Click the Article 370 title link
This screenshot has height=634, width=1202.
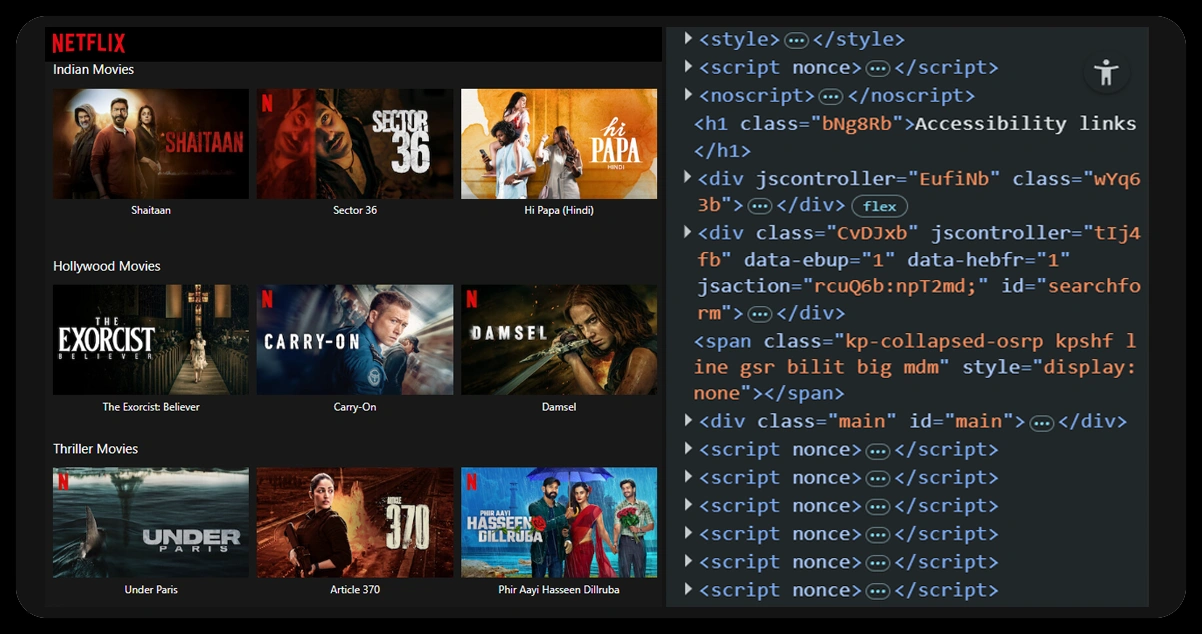click(x=355, y=590)
